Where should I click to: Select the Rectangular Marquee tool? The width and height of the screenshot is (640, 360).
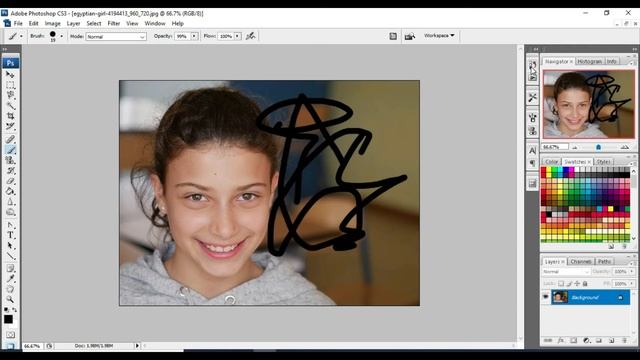pos(10,85)
